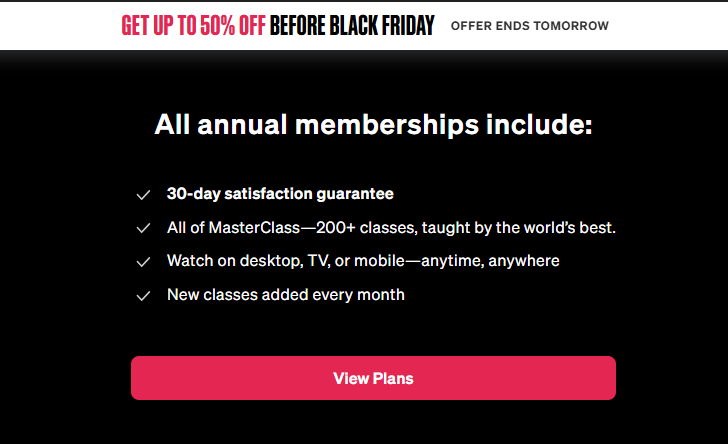Select the 200+ classes text

click(367, 228)
